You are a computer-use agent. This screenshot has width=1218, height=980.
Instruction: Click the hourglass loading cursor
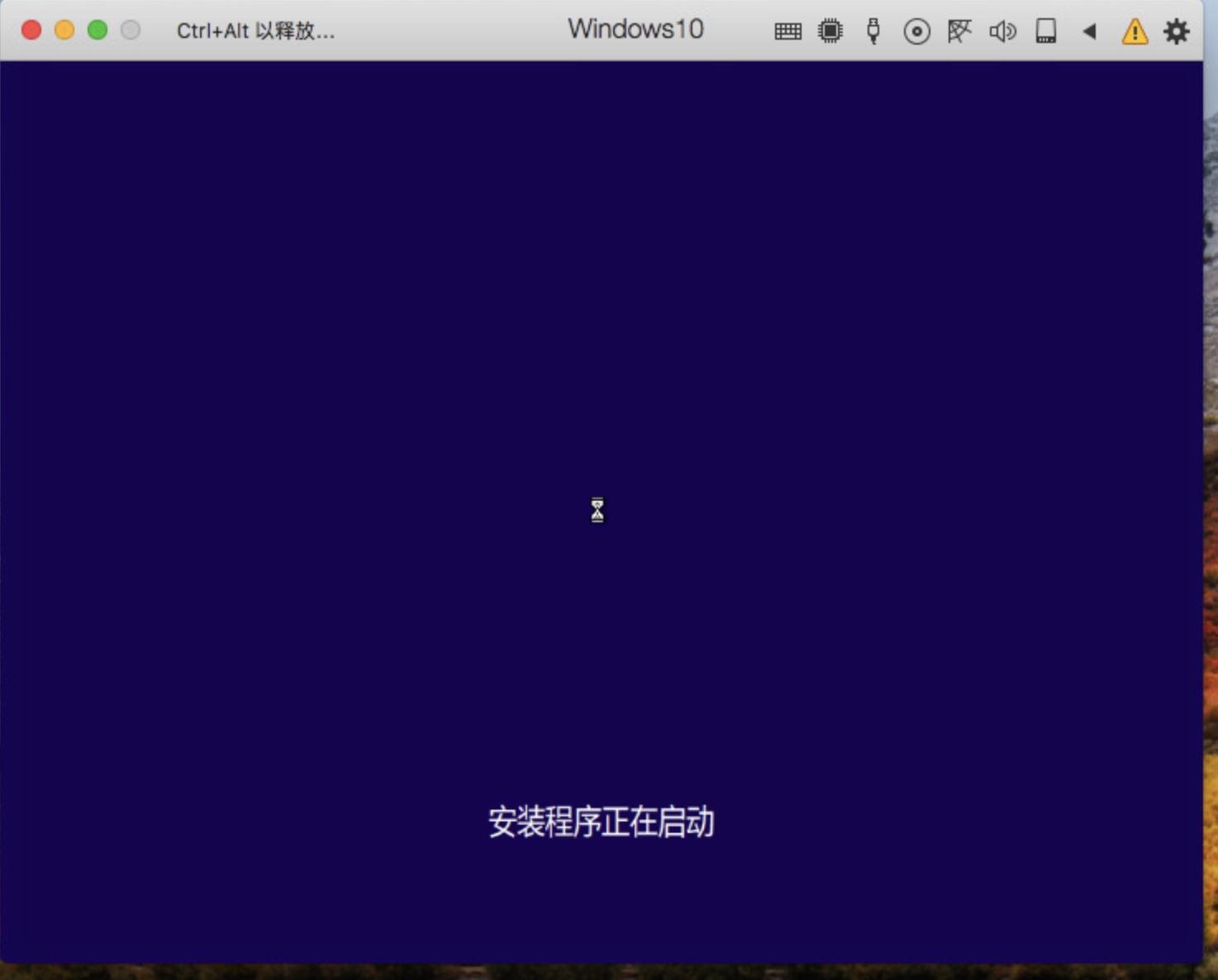coord(597,510)
